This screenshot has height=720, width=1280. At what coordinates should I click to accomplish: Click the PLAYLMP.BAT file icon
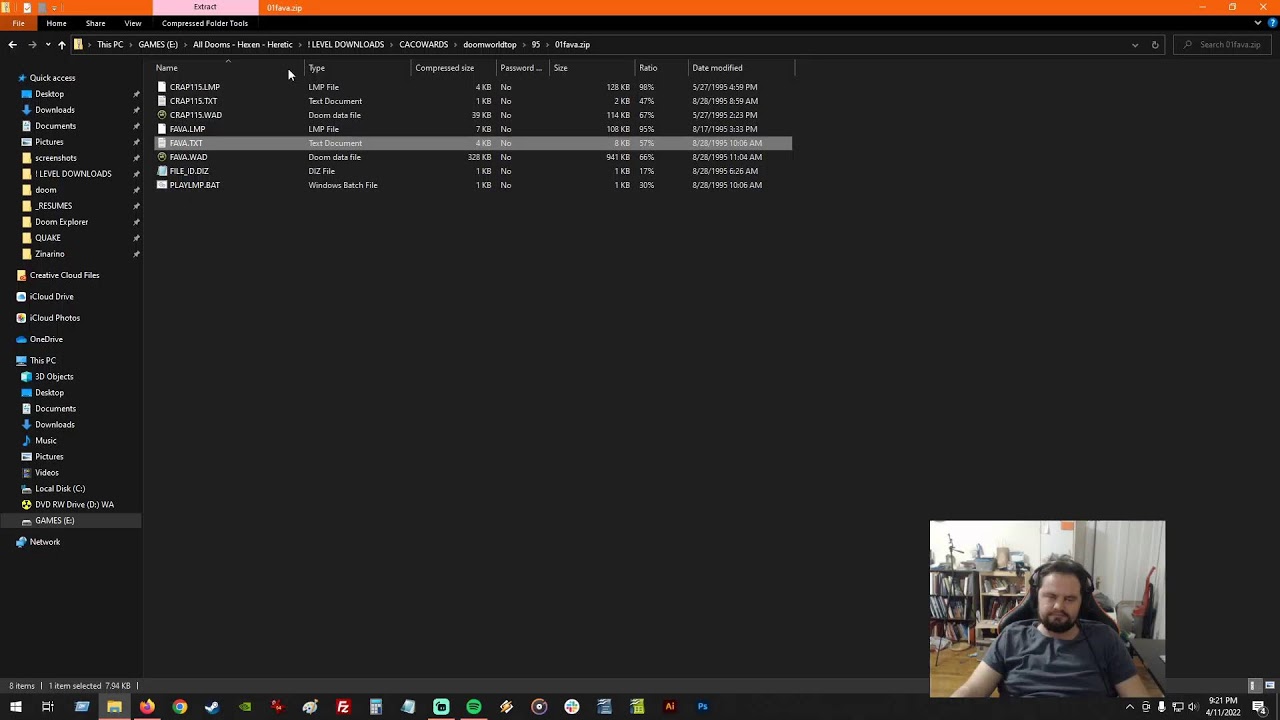tap(162, 185)
